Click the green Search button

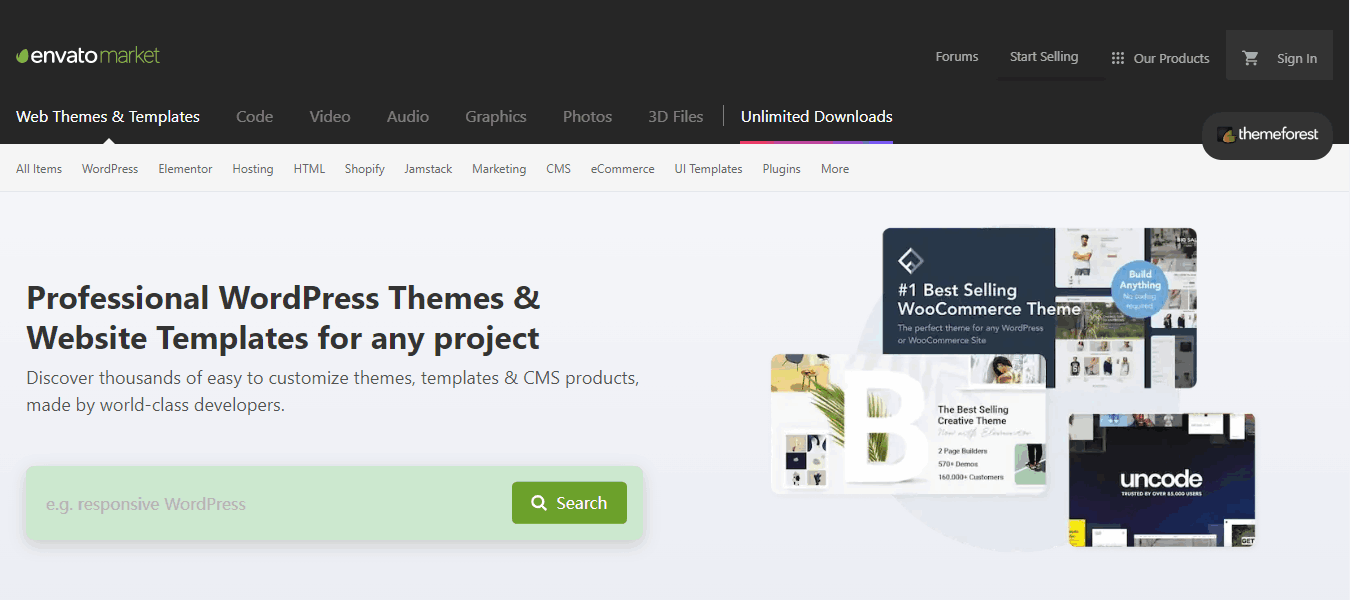[569, 503]
